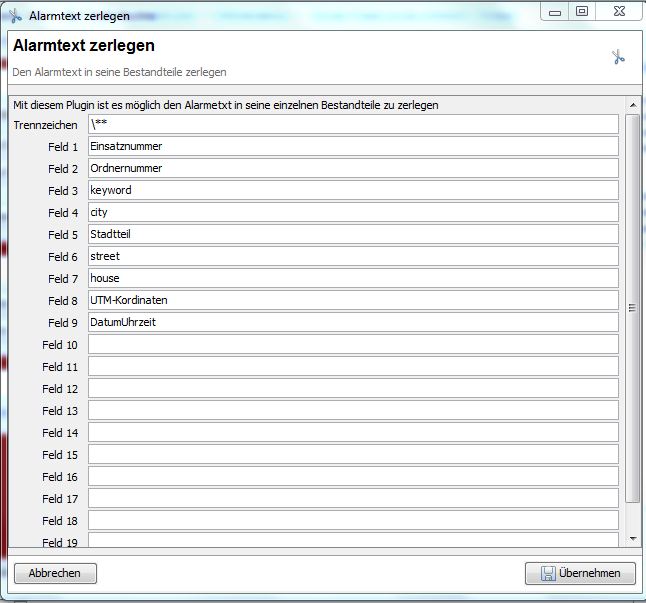Focus the Feld 7 house field
The height and width of the screenshot is (603, 646).
coord(353,278)
